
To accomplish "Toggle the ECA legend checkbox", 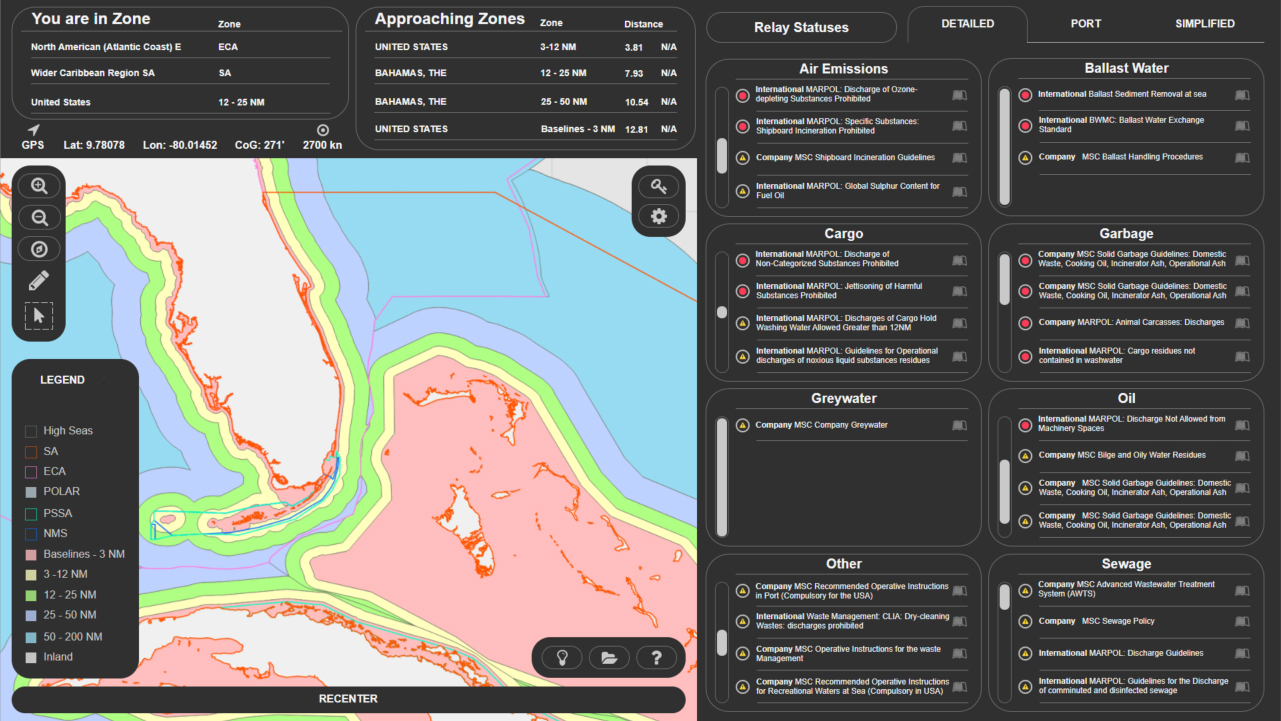I will (x=31, y=472).
